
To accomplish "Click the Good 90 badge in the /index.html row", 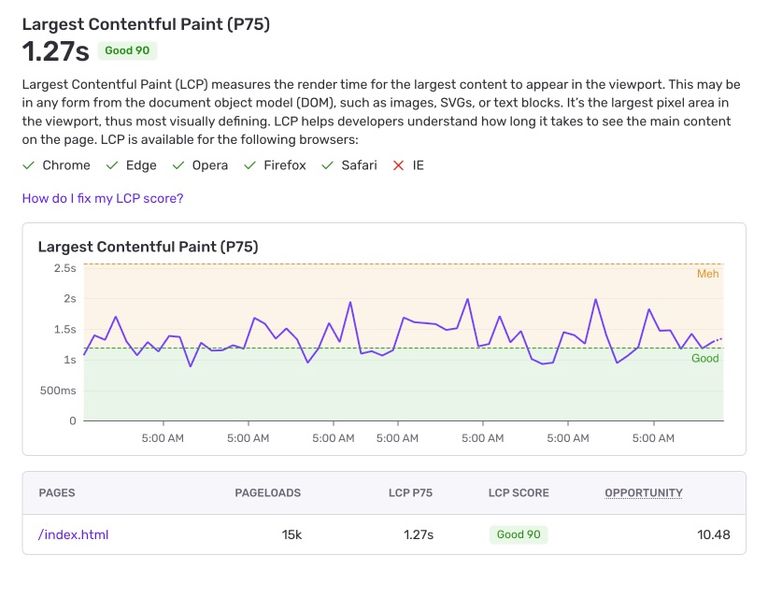I will [518, 534].
